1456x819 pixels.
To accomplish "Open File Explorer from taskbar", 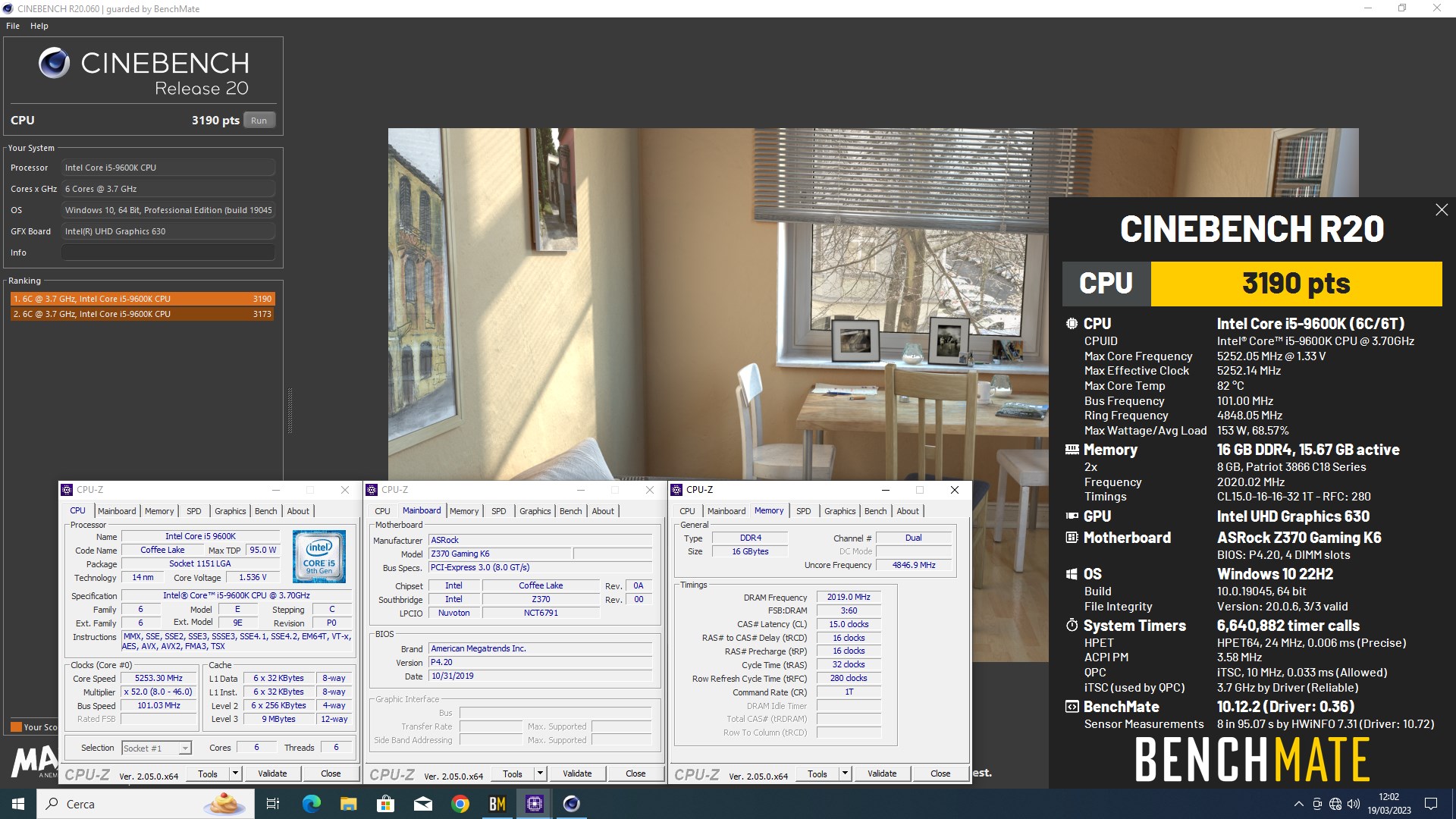I will (x=348, y=804).
